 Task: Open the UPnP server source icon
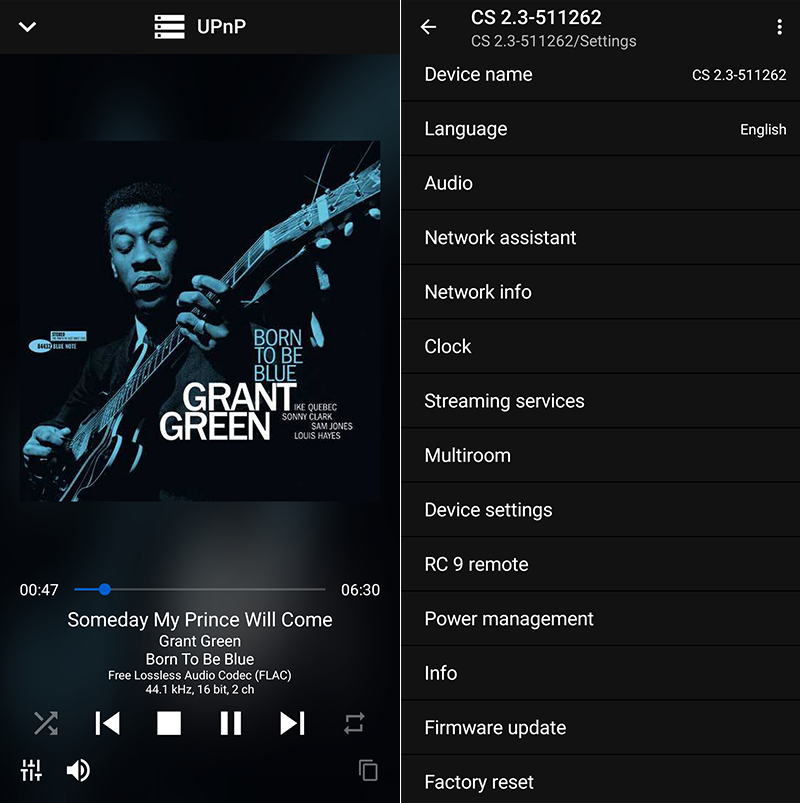[x=169, y=26]
